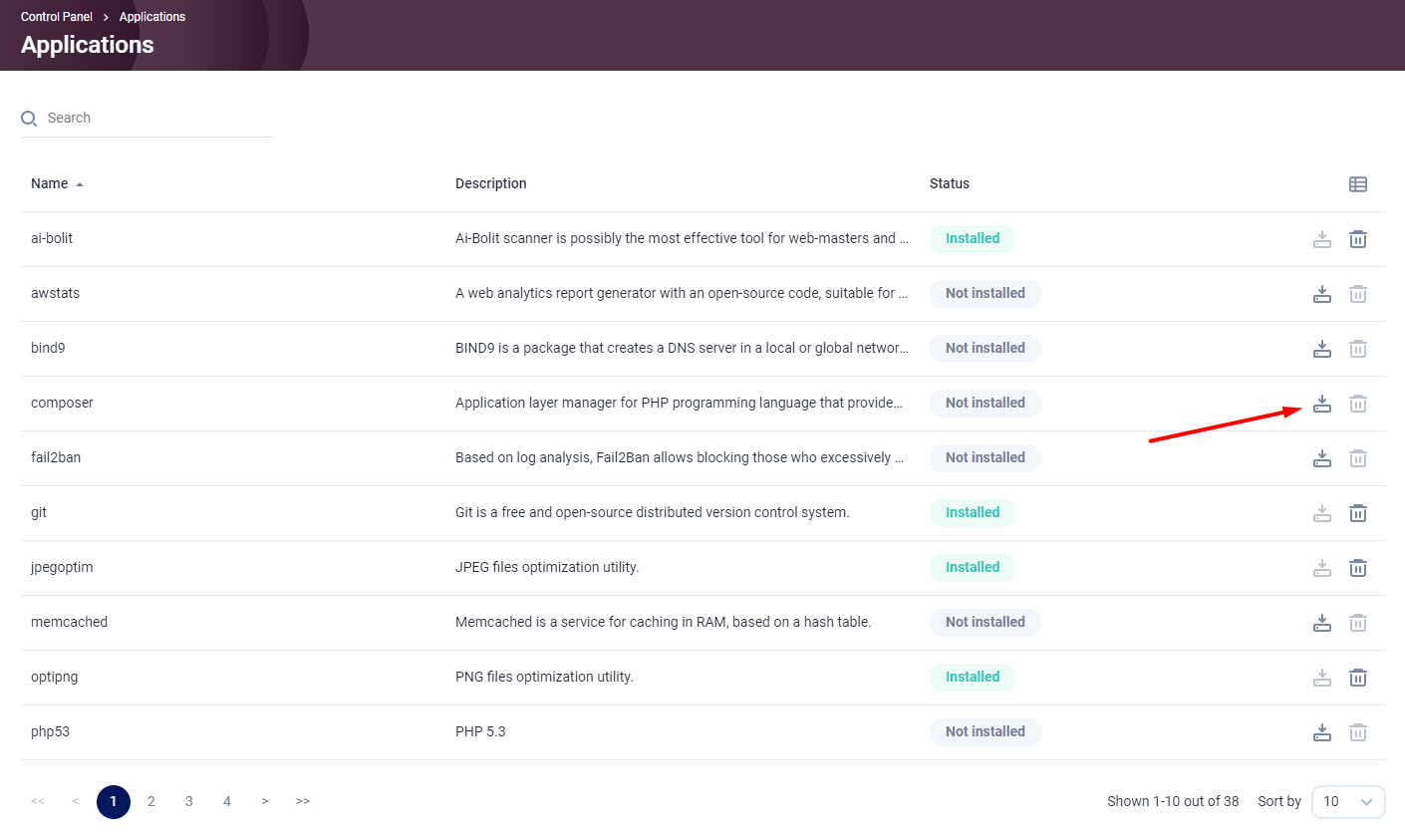This screenshot has width=1405, height=840.
Task: Jump to the last page with >>
Action: point(303,801)
